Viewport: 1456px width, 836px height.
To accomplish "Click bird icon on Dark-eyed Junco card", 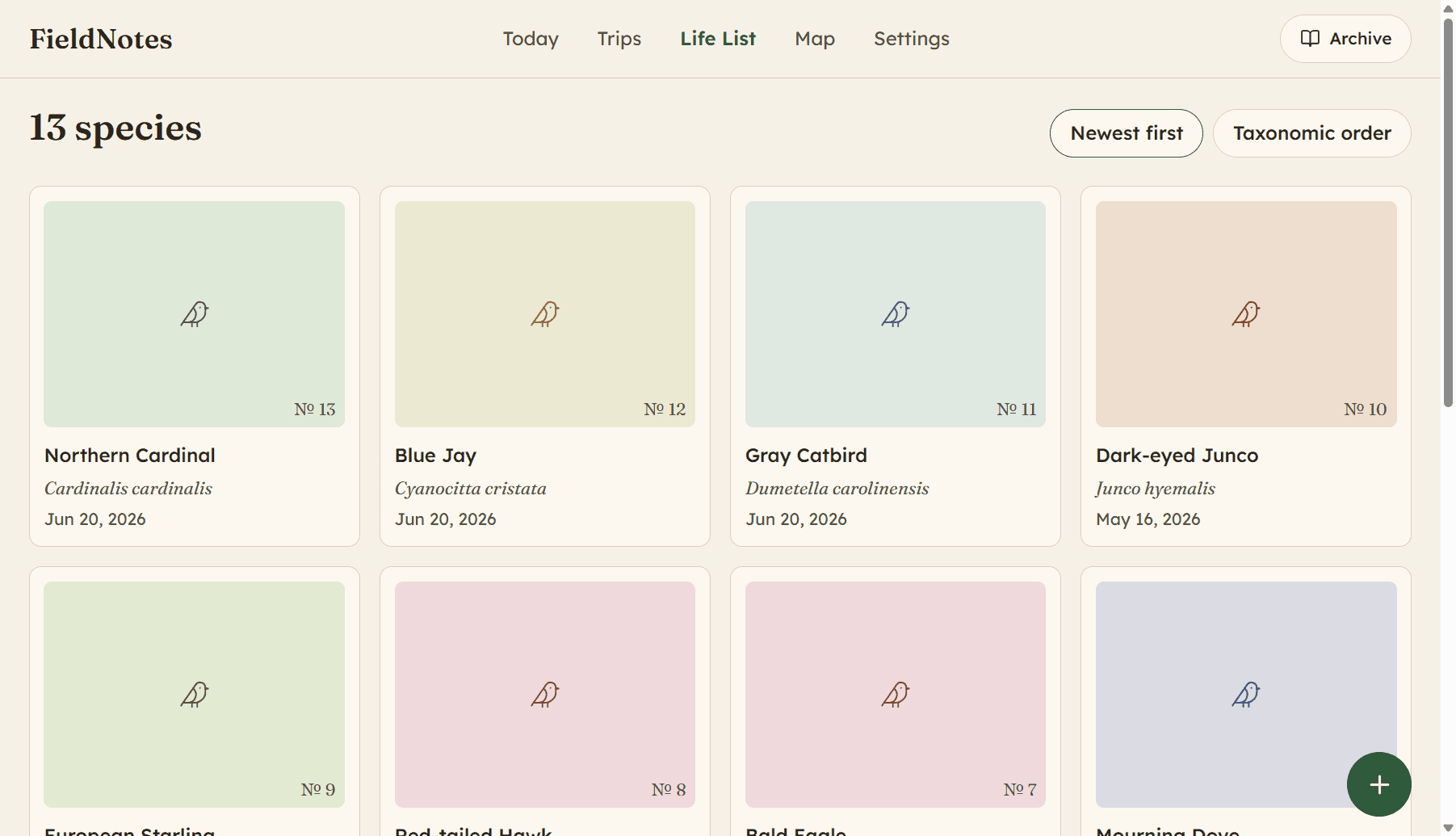I will tap(1246, 314).
